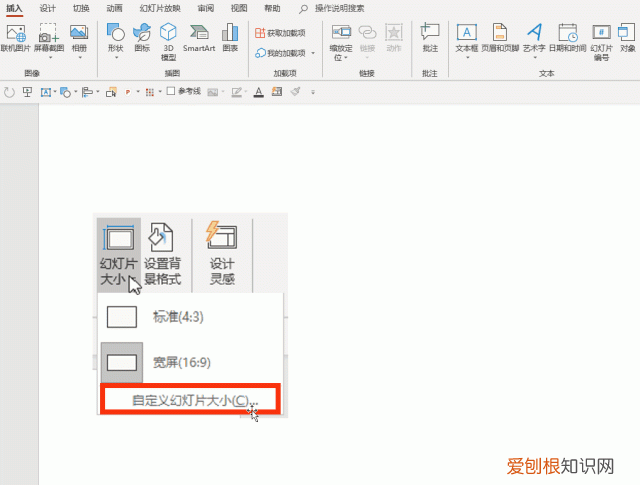This screenshot has height=485, width=640.
Task: Click the format painter brush icon
Action: pyautogui.click(x=296, y=92)
